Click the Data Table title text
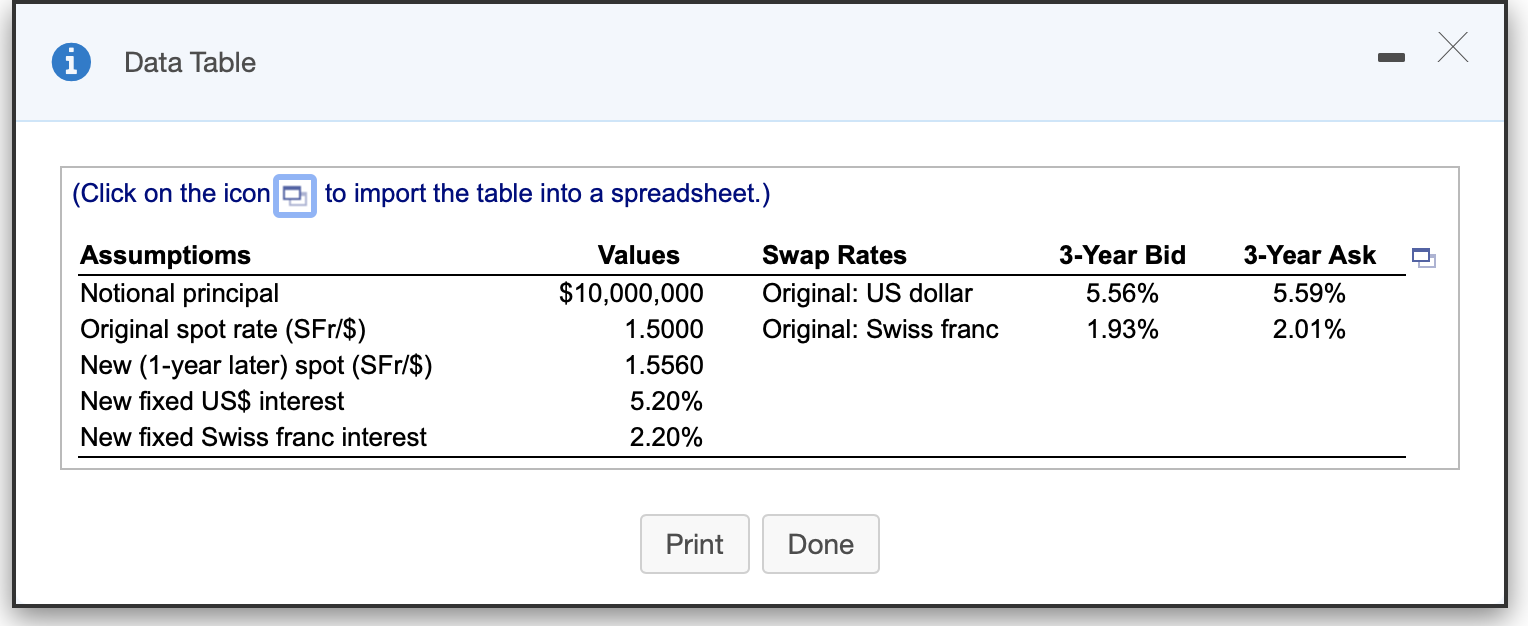 click(x=189, y=62)
